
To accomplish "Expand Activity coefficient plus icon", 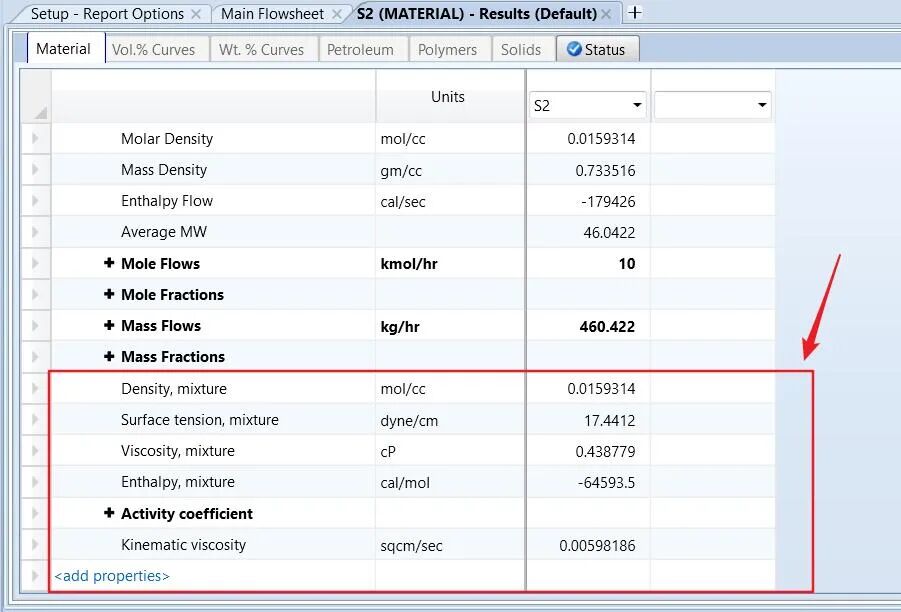I will click(x=109, y=513).
